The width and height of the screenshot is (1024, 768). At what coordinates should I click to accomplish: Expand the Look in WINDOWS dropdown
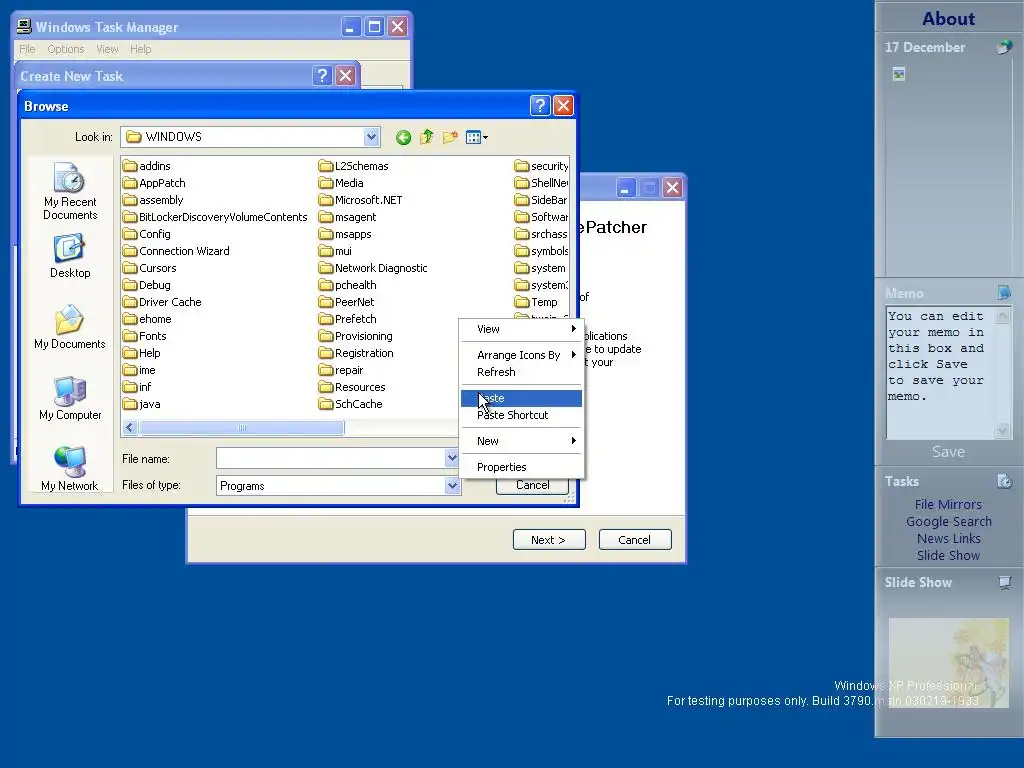pos(371,136)
